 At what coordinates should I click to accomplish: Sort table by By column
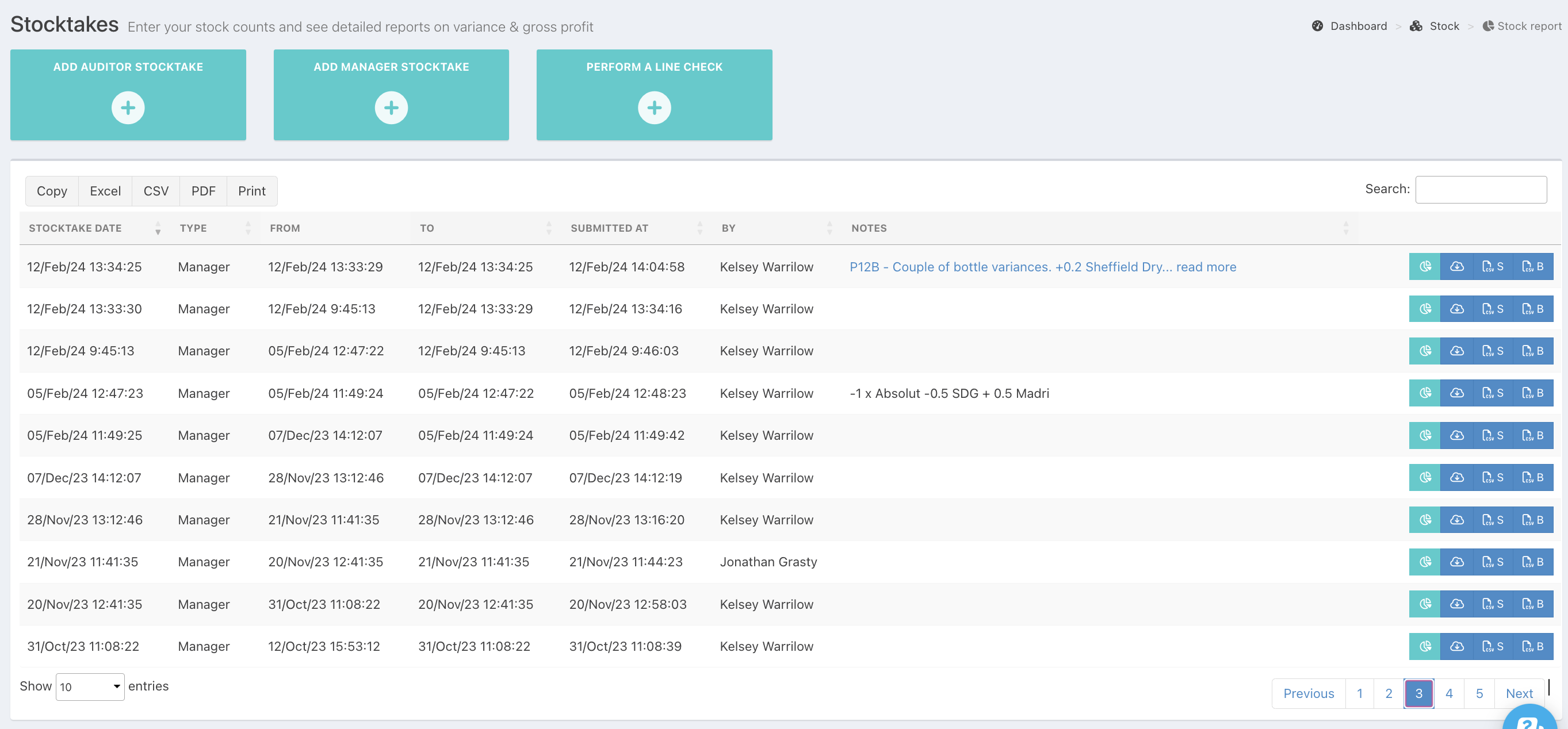(777, 228)
